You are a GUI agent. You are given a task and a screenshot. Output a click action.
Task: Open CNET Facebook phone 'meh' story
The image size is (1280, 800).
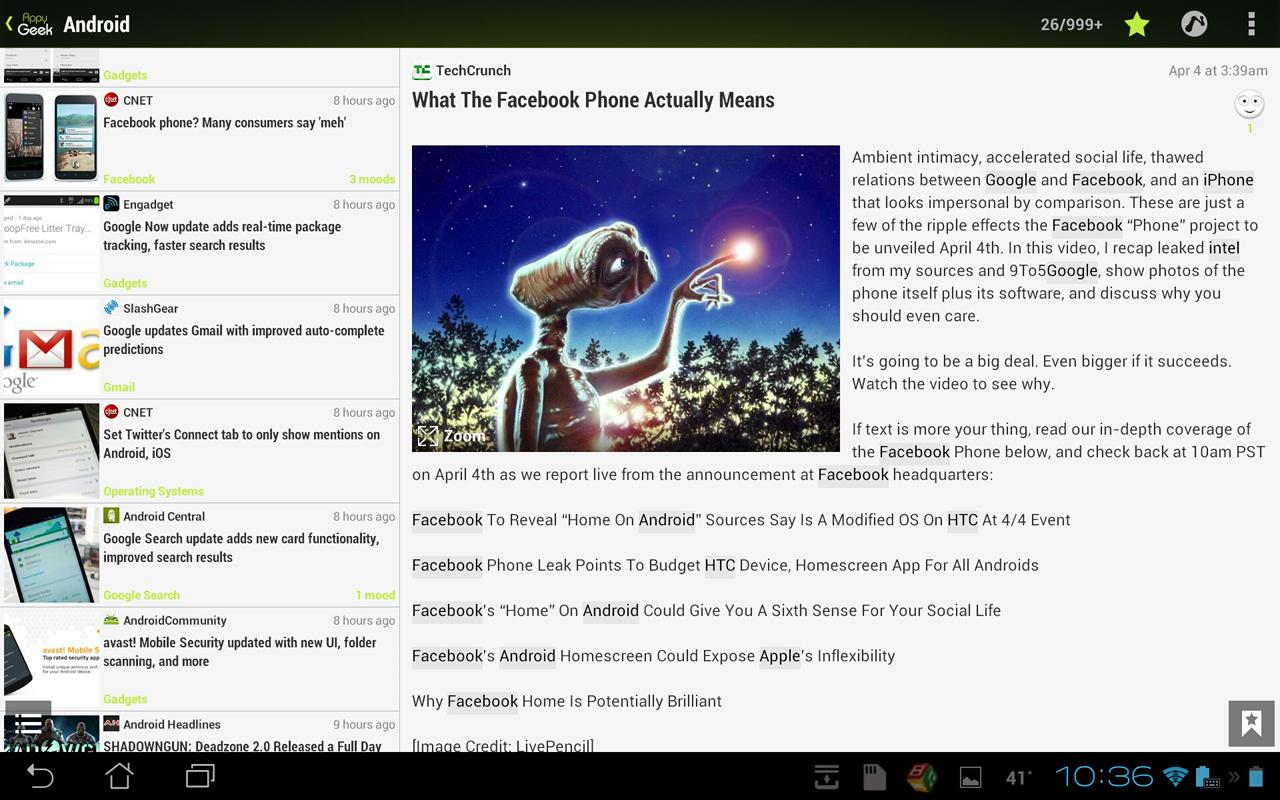tap(225, 123)
